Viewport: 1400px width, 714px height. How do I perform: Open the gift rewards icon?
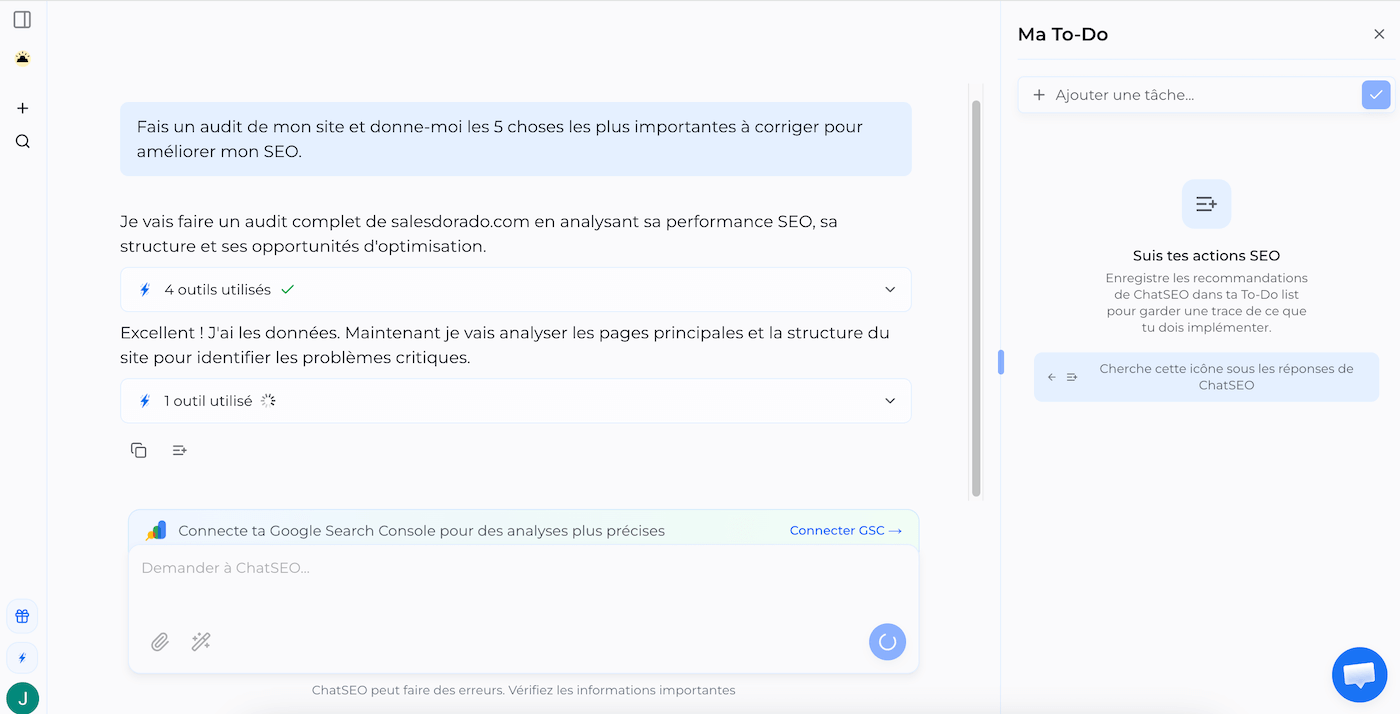[x=22, y=616]
